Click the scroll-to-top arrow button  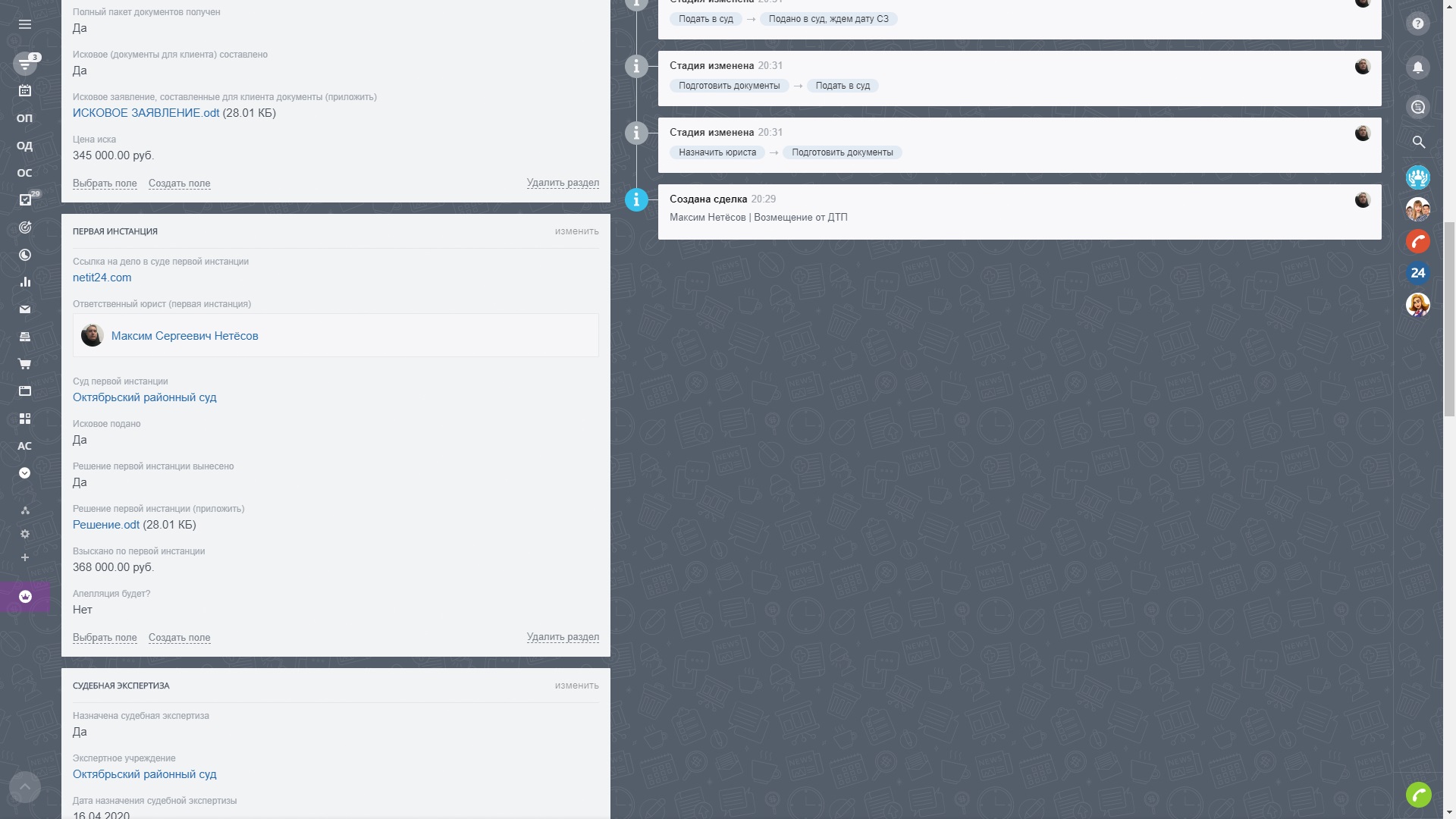(x=25, y=787)
